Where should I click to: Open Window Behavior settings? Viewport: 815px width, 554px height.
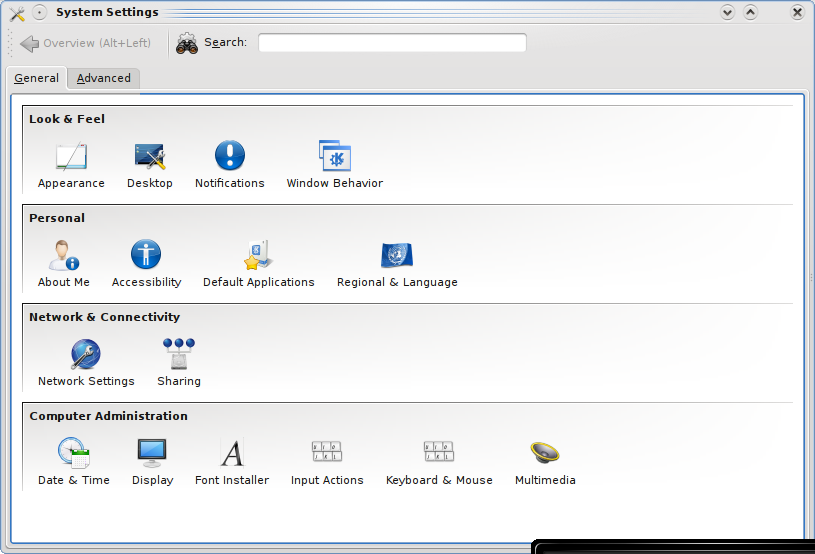335,165
